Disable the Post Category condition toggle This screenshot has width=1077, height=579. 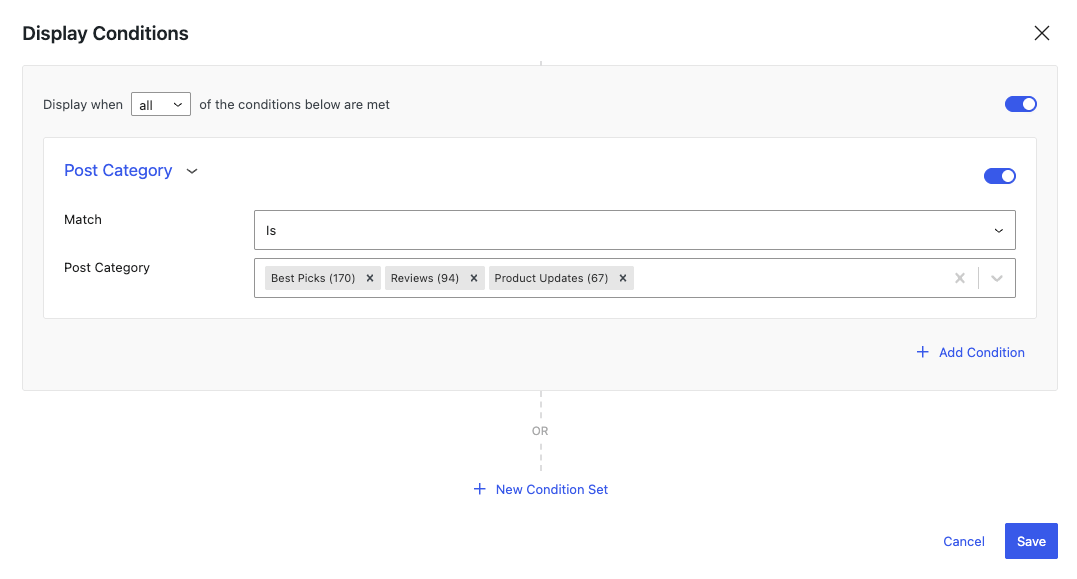click(x=999, y=176)
